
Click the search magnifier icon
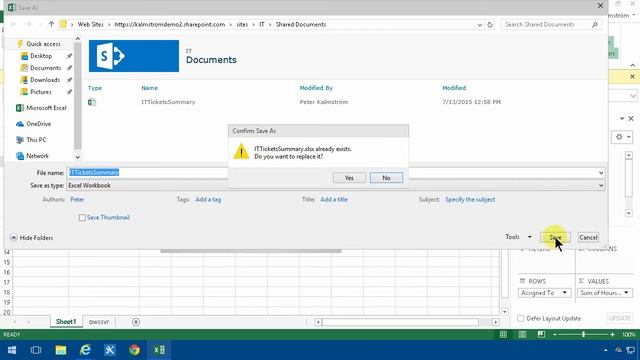595,24
